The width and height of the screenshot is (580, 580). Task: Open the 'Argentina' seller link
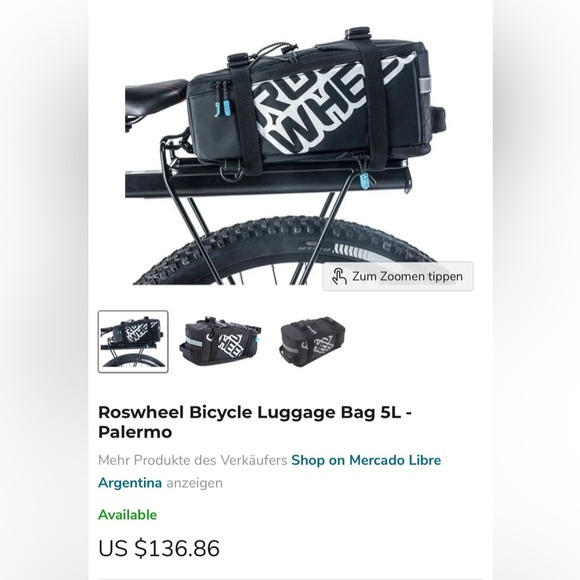(130, 483)
